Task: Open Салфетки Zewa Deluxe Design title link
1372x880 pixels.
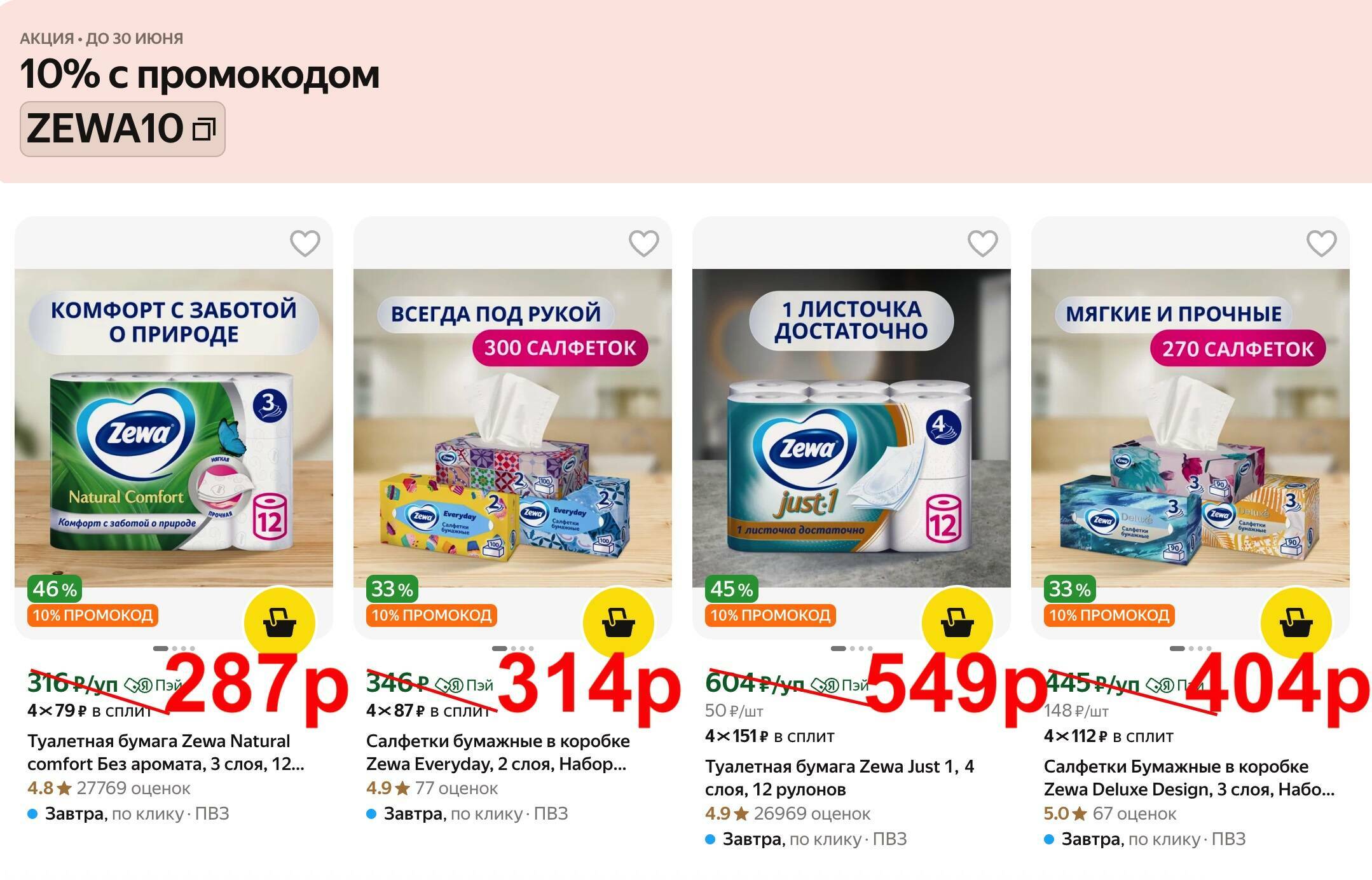Action: tap(1189, 778)
